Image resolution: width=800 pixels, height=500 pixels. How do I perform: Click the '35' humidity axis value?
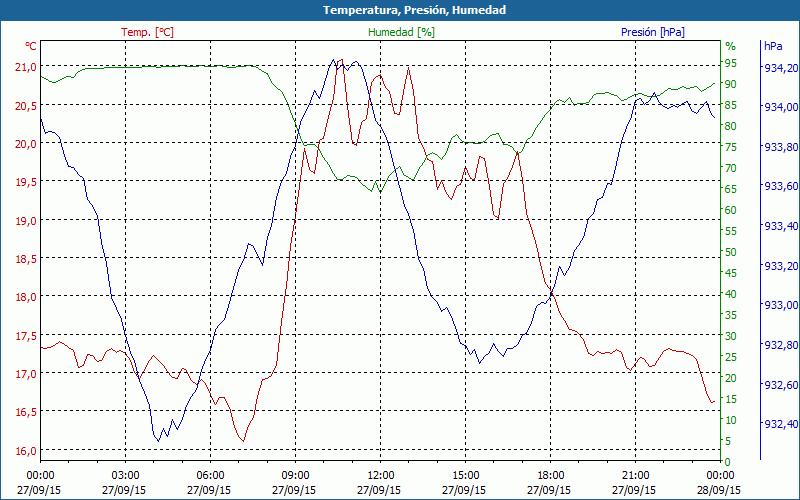[x=731, y=315]
